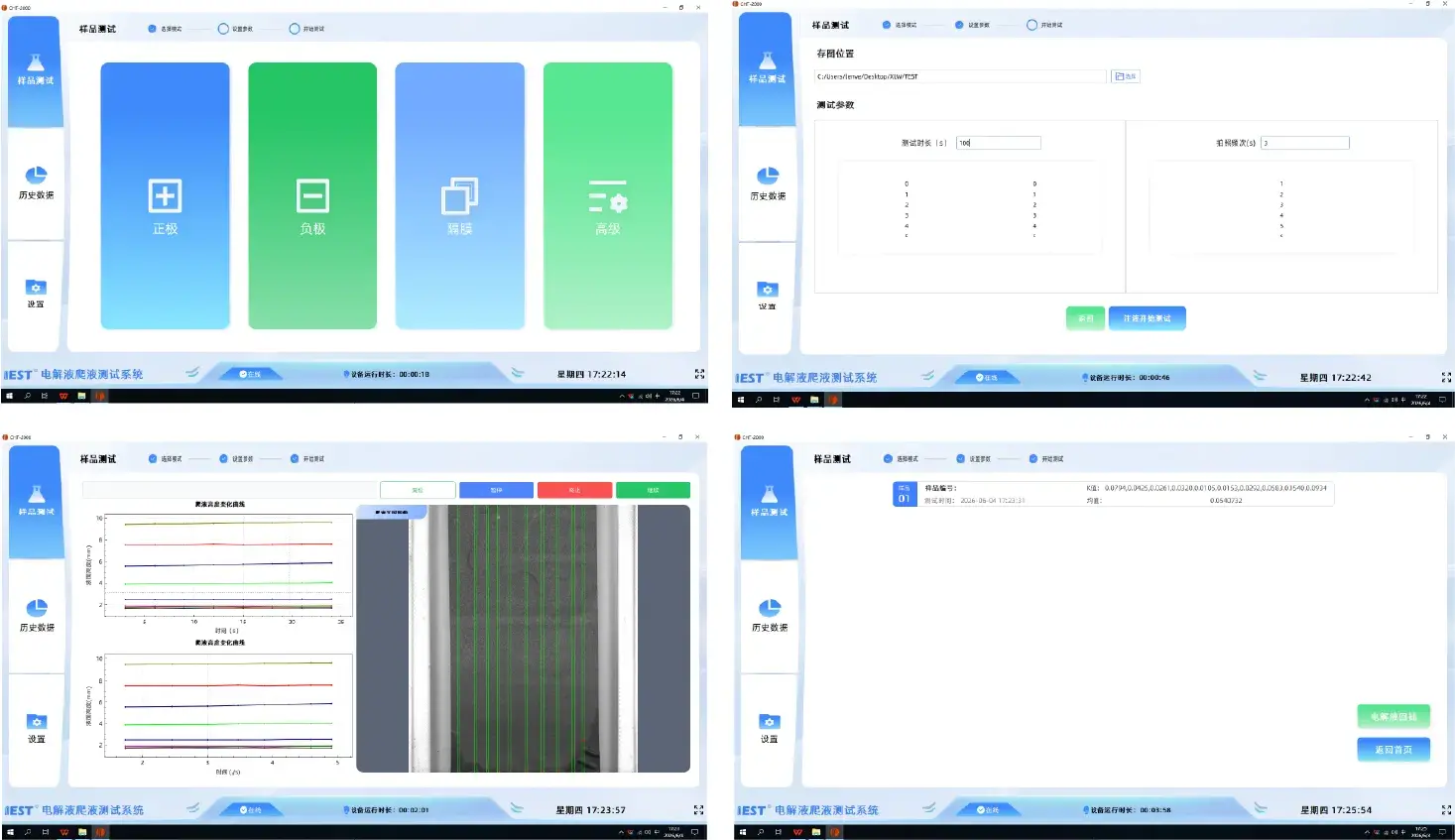Click the white outlined button above the camera view

(x=418, y=490)
